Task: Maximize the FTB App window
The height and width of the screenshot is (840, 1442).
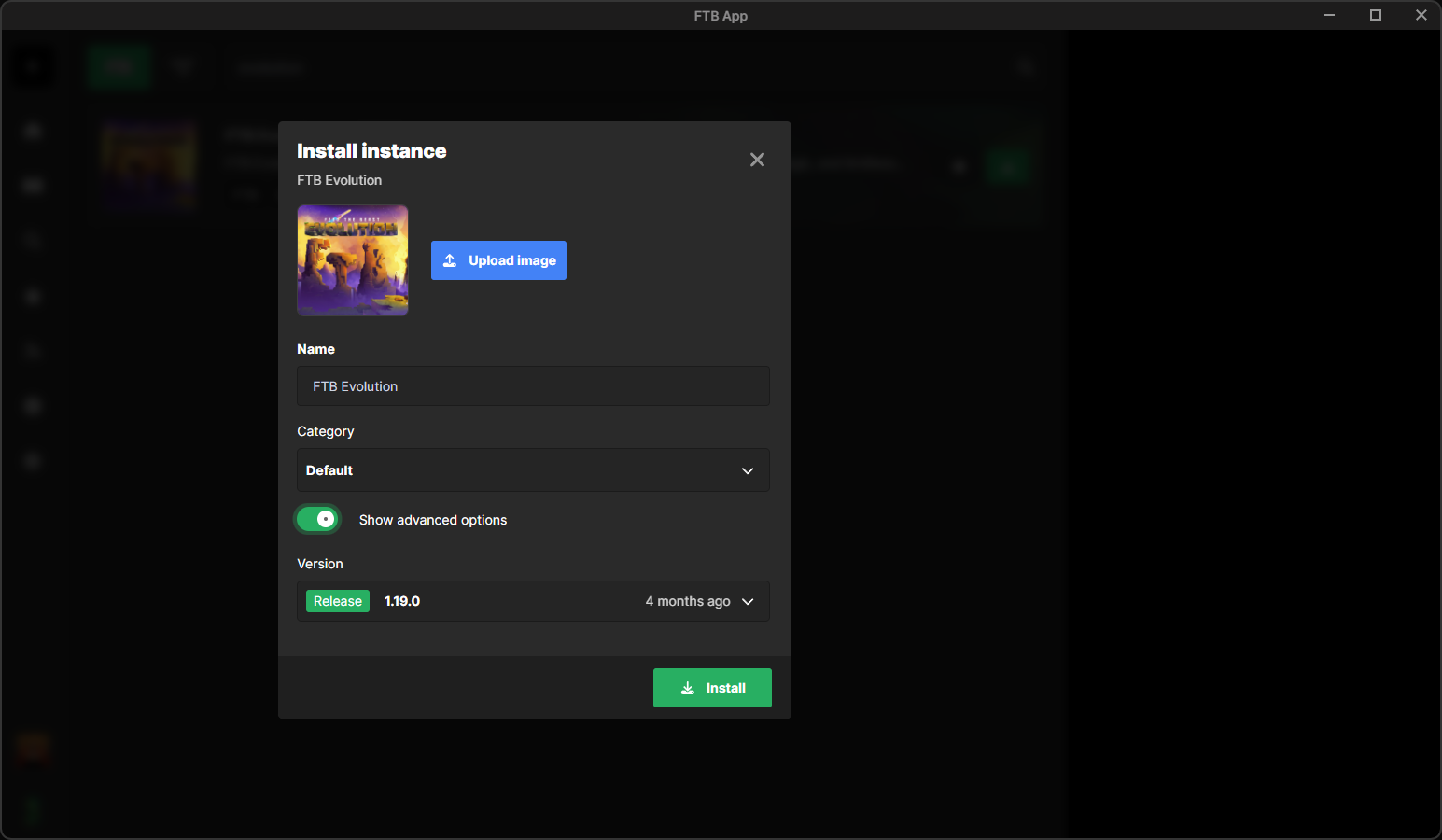Action: [x=1375, y=15]
